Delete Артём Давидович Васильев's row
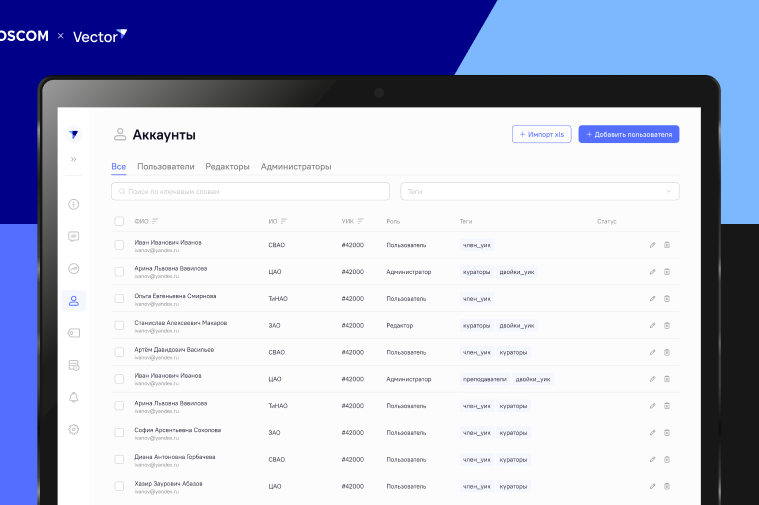759x505 pixels. pos(667,352)
